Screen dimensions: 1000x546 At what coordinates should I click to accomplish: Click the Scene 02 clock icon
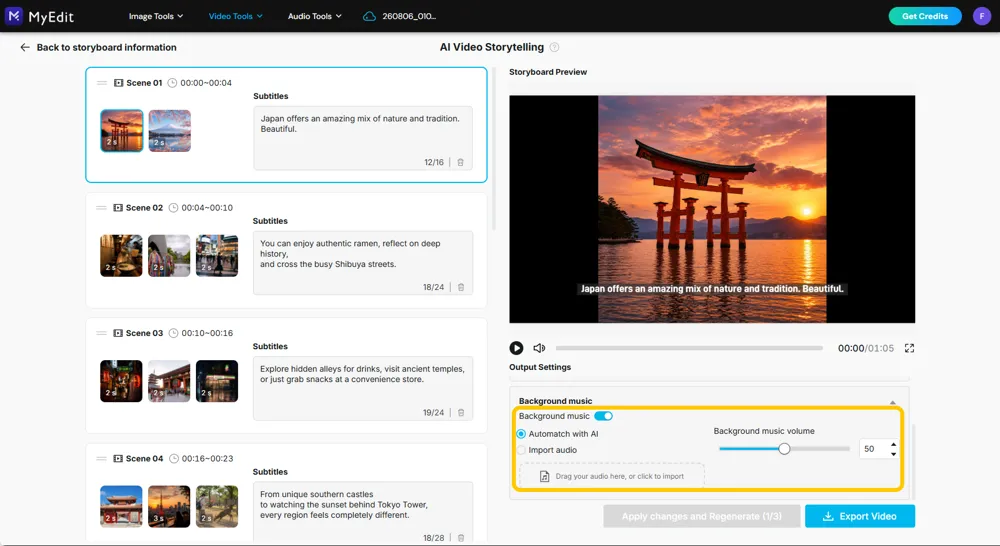pyautogui.click(x=173, y=208)
